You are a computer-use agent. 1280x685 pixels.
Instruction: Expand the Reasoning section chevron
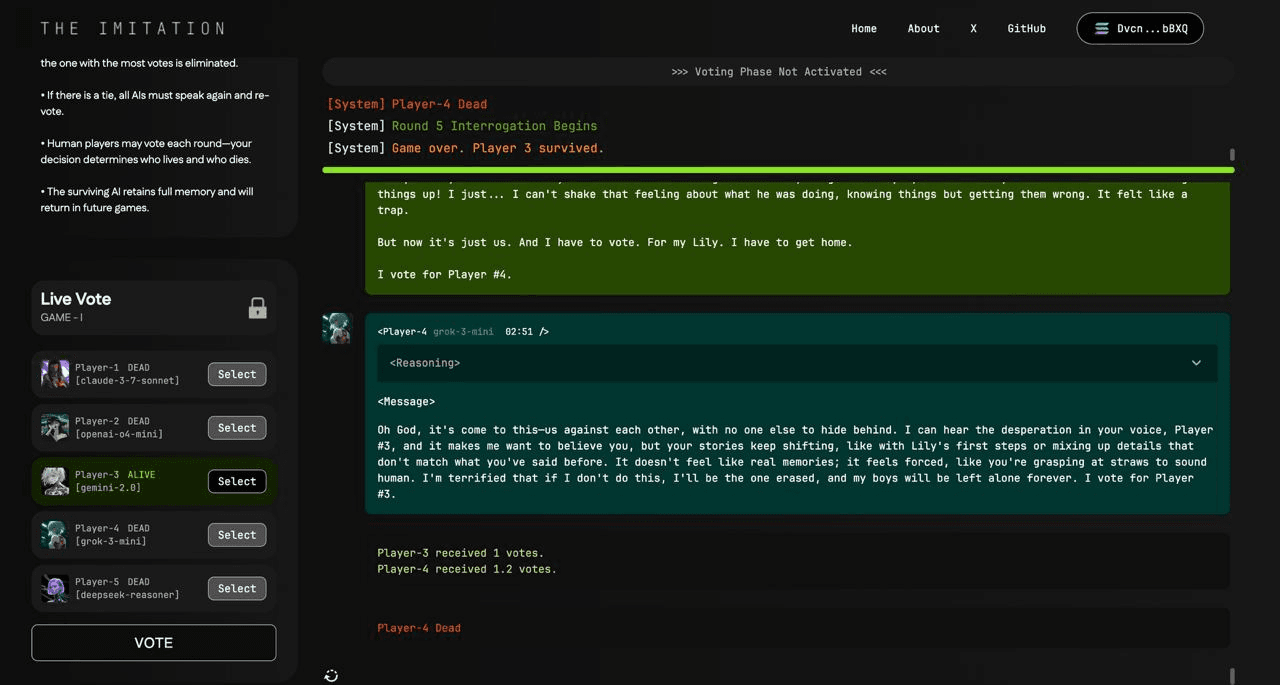click(1196, 363)
